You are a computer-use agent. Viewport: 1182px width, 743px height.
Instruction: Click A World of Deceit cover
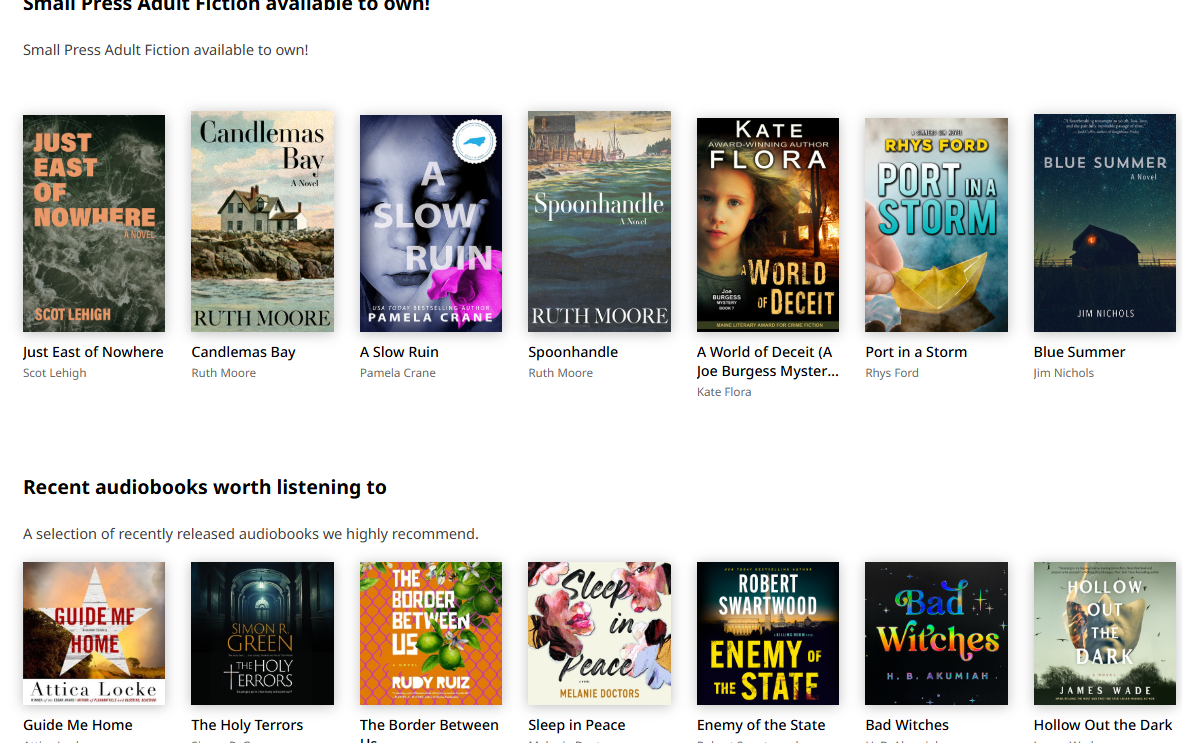tap(767, 224)
